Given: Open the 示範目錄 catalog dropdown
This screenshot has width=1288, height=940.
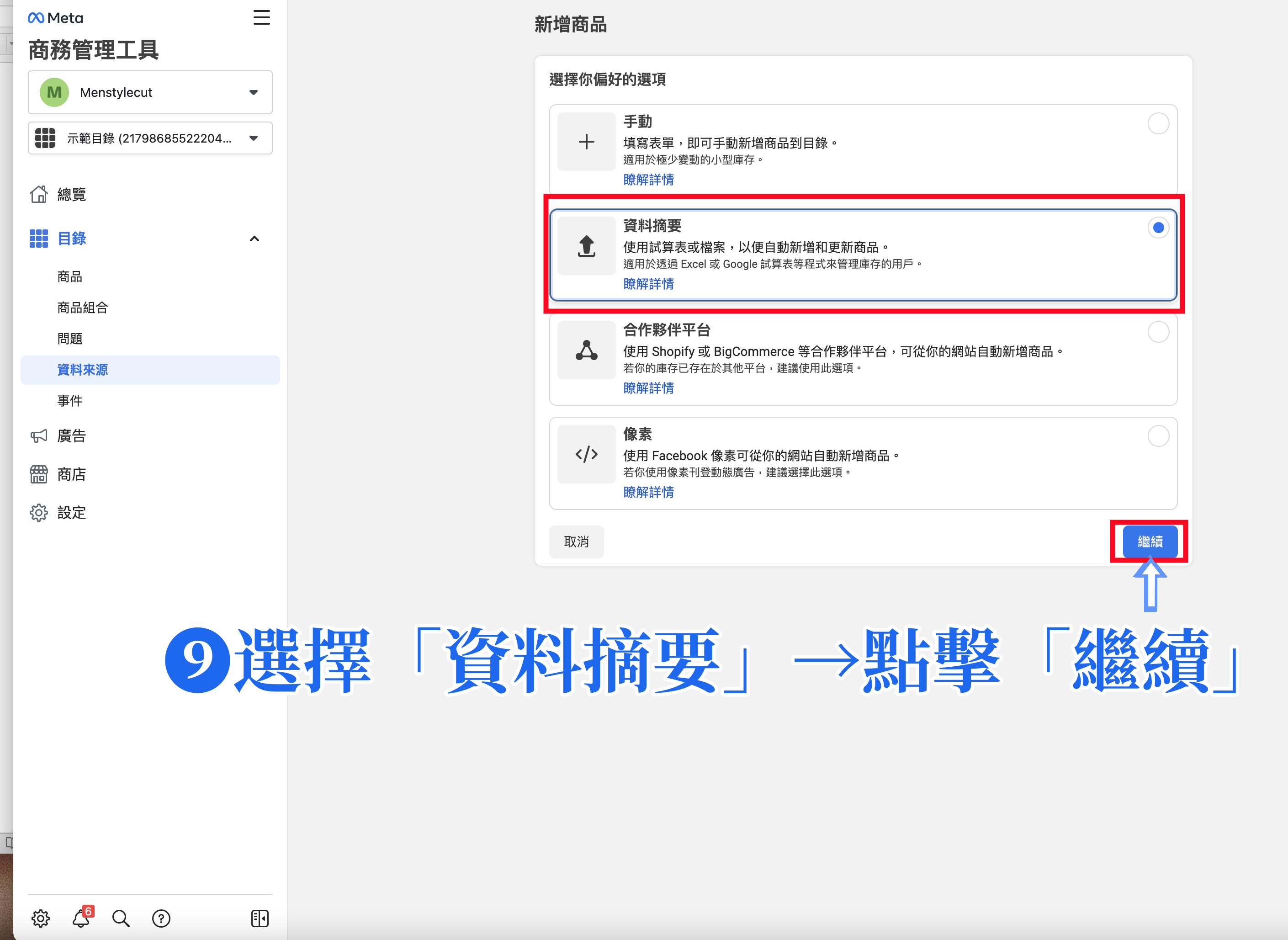Looking at the screenshot, I should pos(150,138).
